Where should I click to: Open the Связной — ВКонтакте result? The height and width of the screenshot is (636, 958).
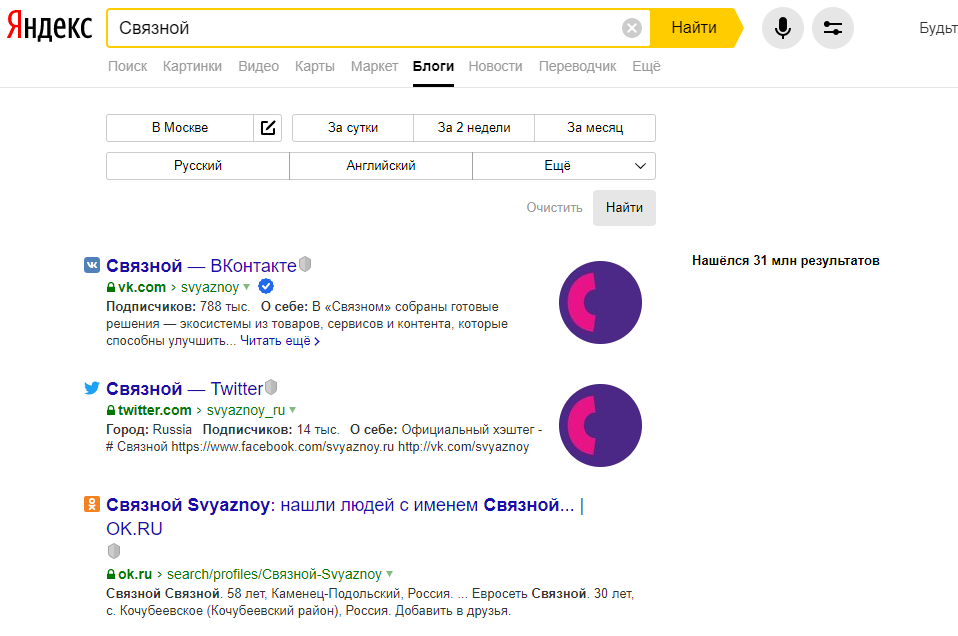coord(201,266)
